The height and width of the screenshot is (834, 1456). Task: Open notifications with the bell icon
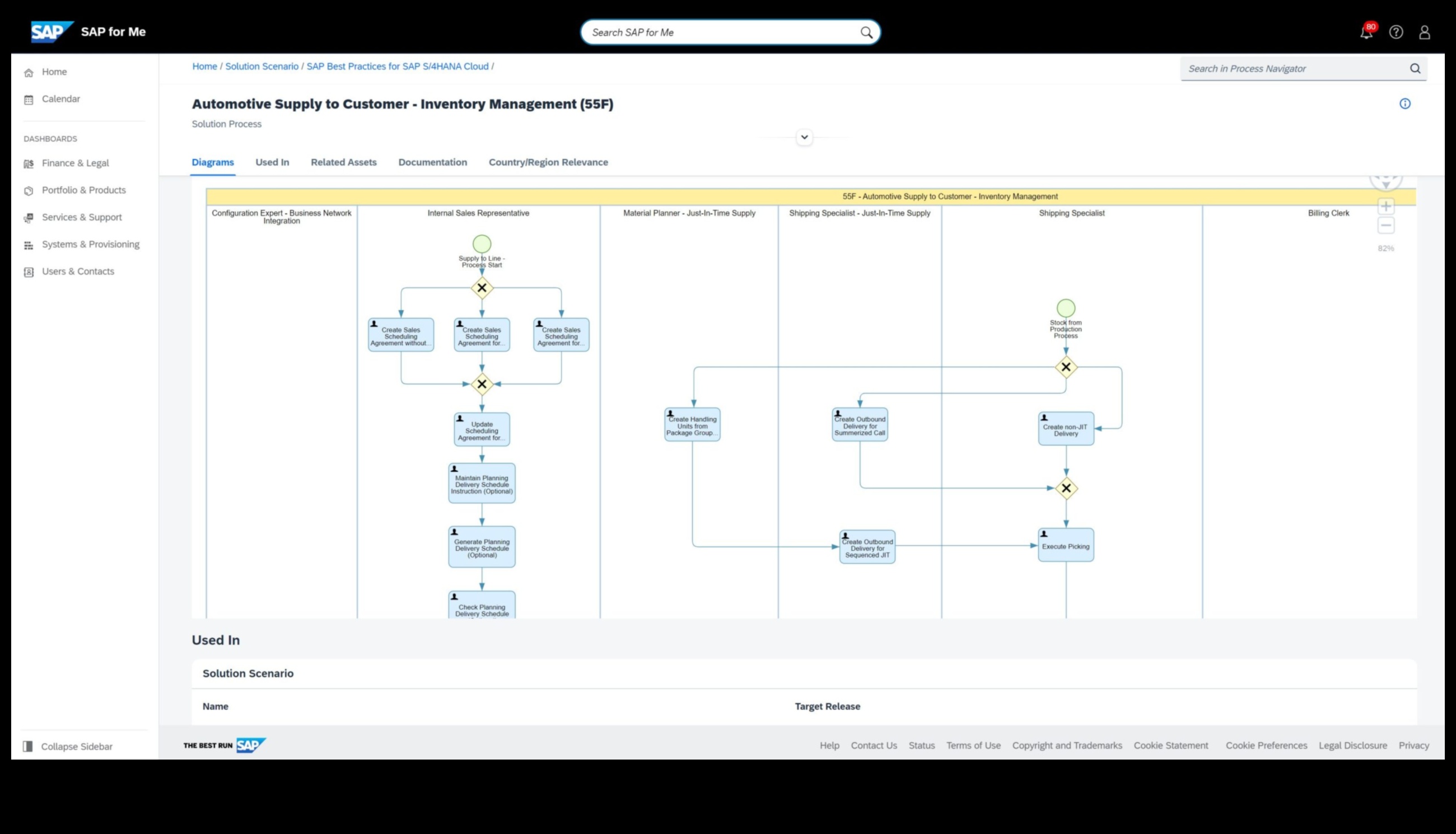point(1366,32)
